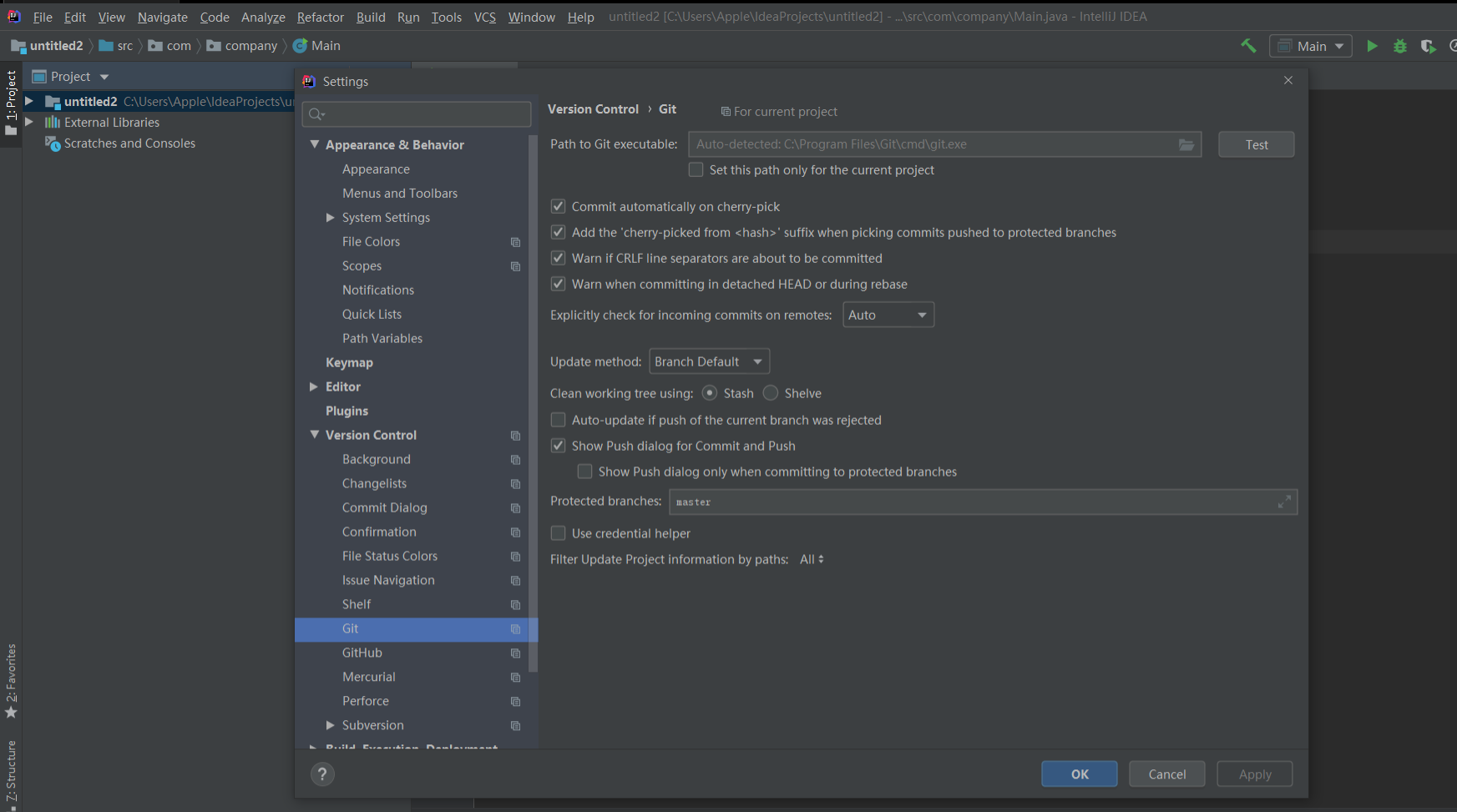Click the project-level icon beside Background

pyautogui.click(x=515, y=460)
